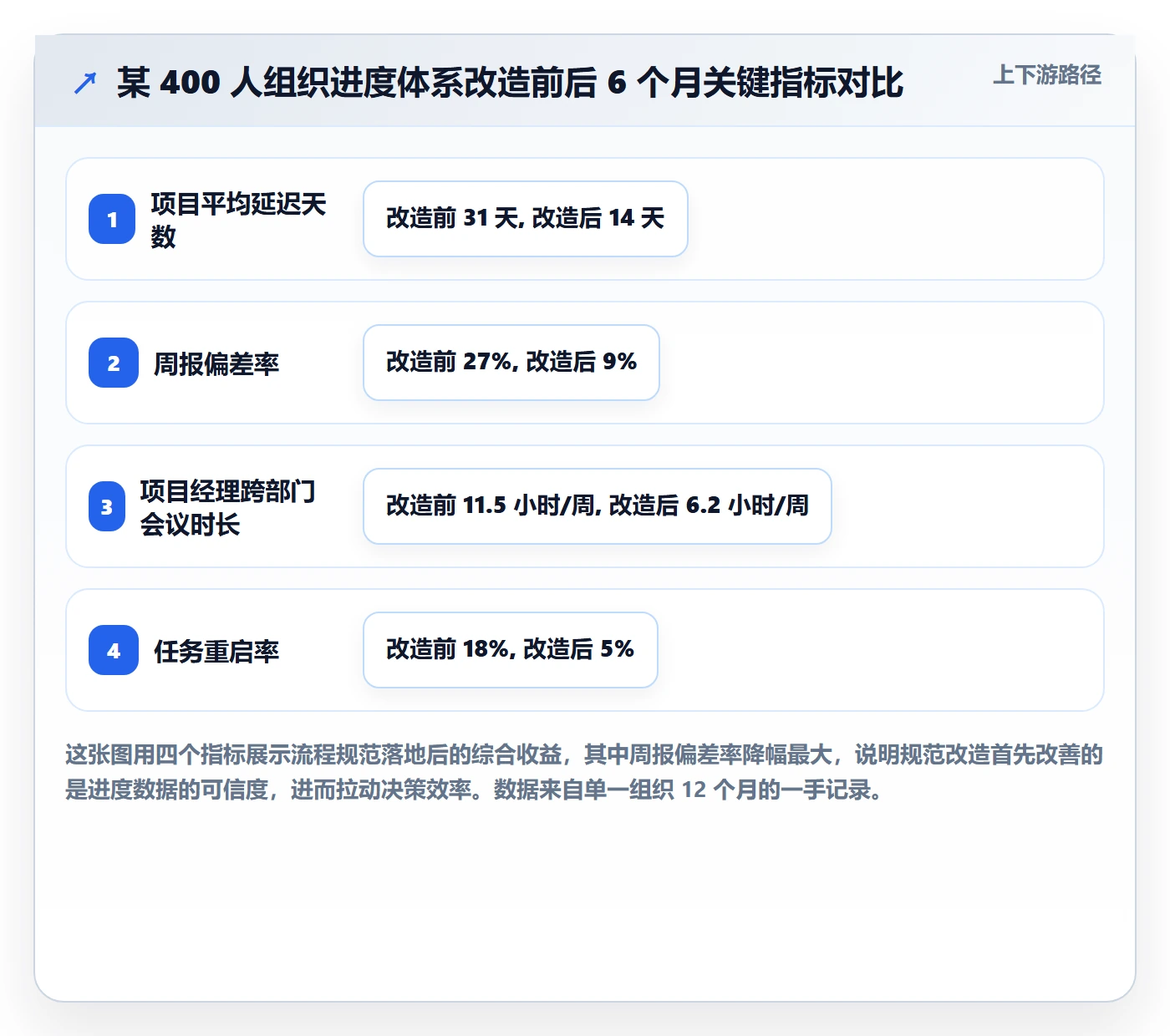Image resolution: width=1170 pixels, height=1036 pixels.
Task: Click the number 2 badge
Action: pos(114,363)
